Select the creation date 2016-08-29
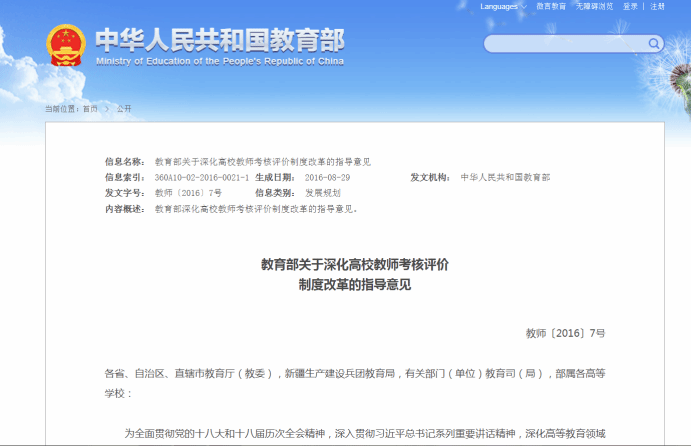This screenshot has height=446, width=692. click(327, 177)
